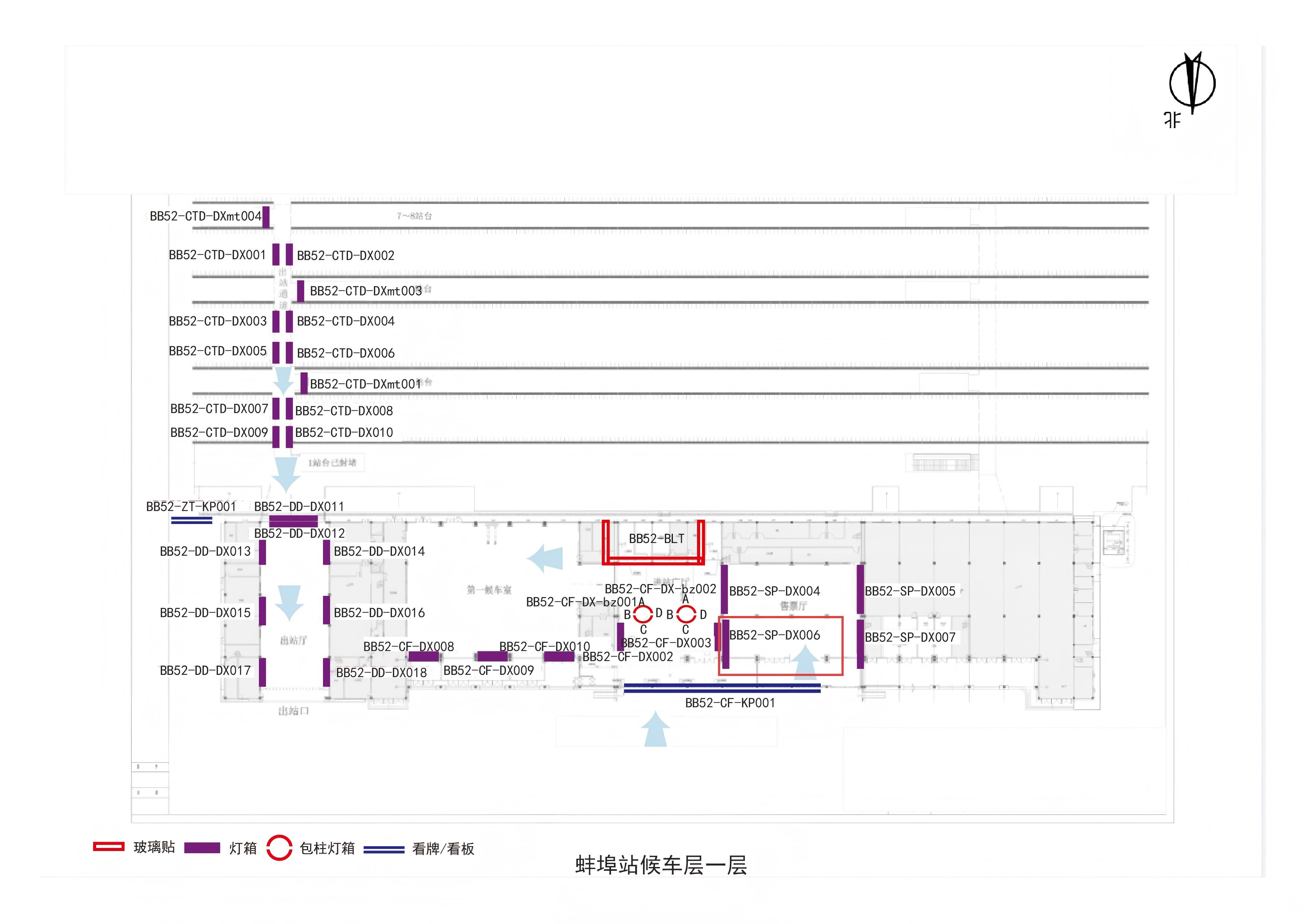Click the purple 灯箱 legend swatch

pyautogui.click(x=202, y=848)
